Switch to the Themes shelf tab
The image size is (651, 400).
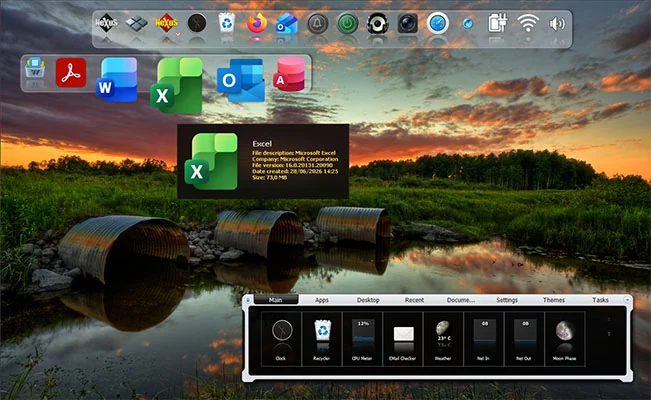point(554,300)
